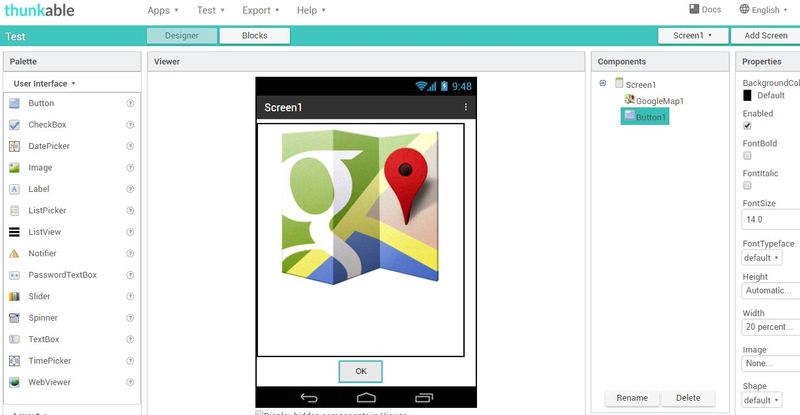Viewport: 800px width, 415px height.
Task: Click the Width 20 percent field
Action: click(x=770, y=327)
